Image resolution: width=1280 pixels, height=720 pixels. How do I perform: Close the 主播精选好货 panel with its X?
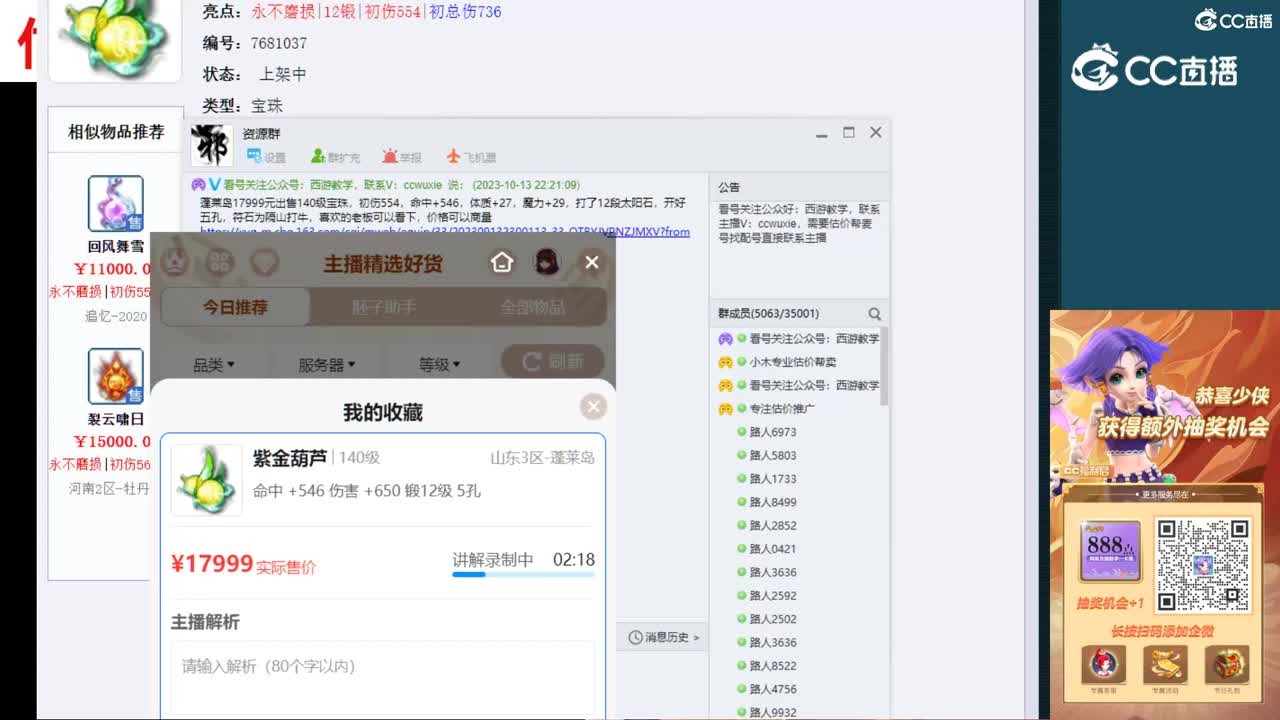point(592,262)
